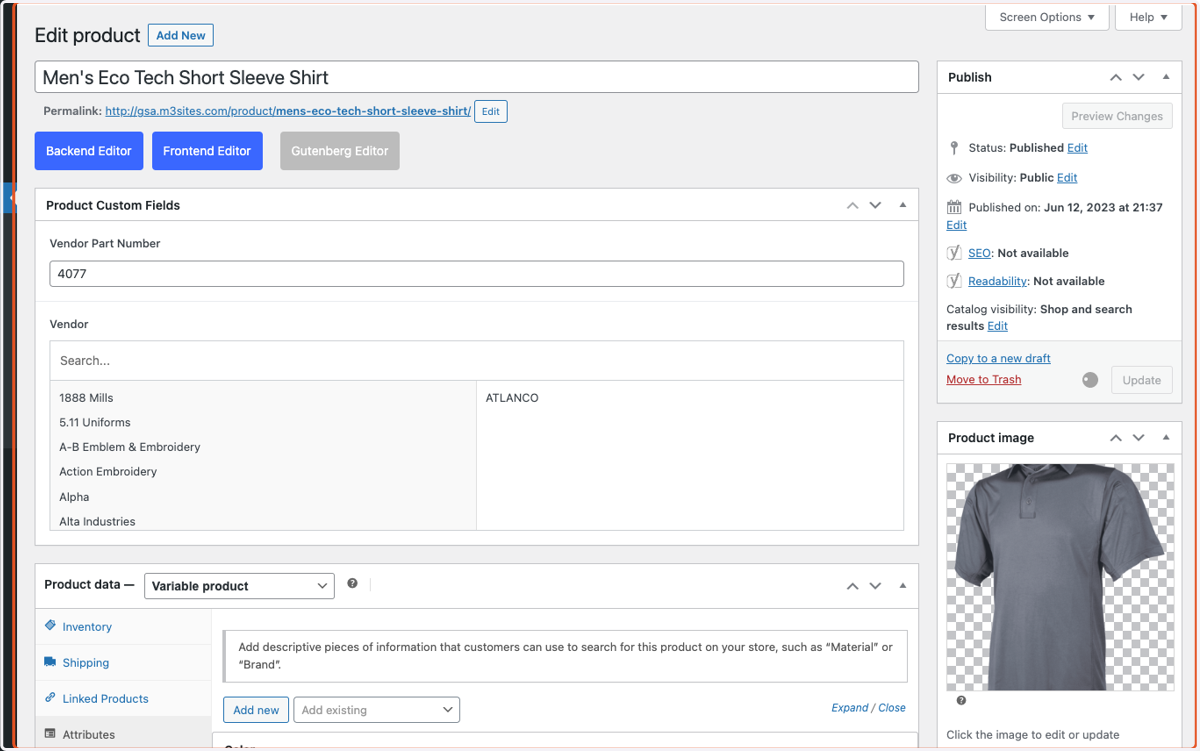Click the calendar icon beside Published on
This screenshot has width=1200, height=751.
point(954,208)
